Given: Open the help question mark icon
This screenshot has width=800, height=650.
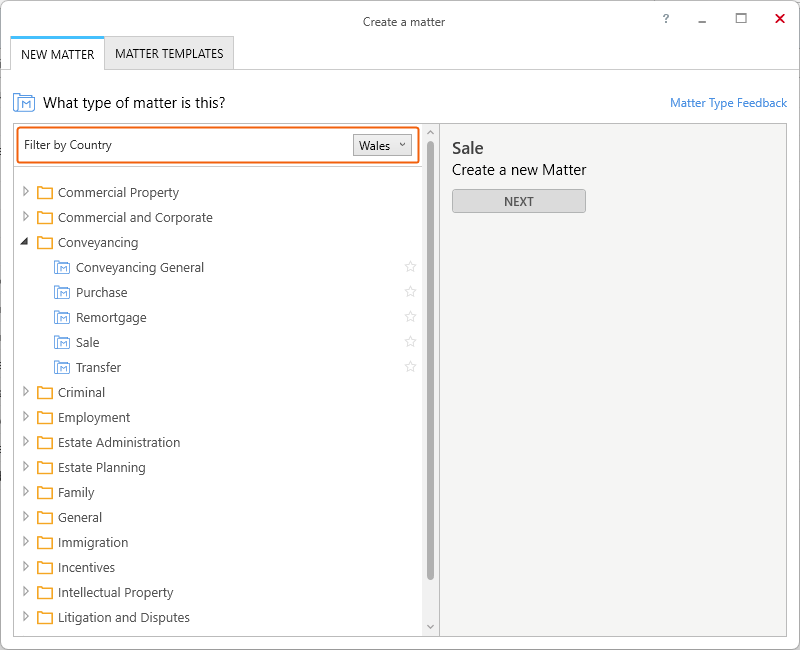Looking at the screenshot, I should (665, 19).
